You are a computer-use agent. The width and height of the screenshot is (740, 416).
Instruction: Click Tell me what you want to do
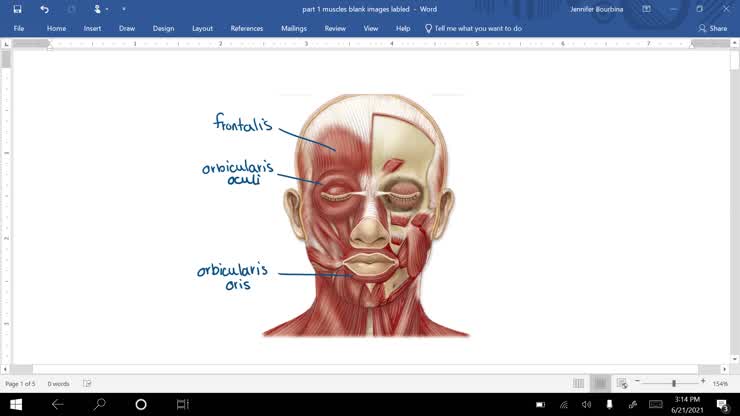473,28
